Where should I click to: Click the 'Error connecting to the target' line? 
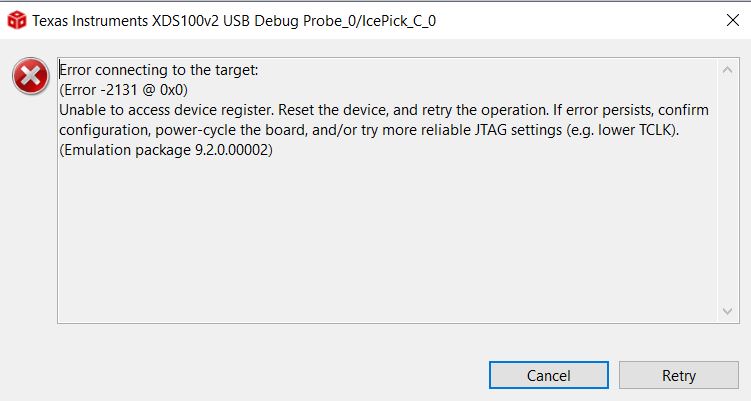tap(159, 70)
